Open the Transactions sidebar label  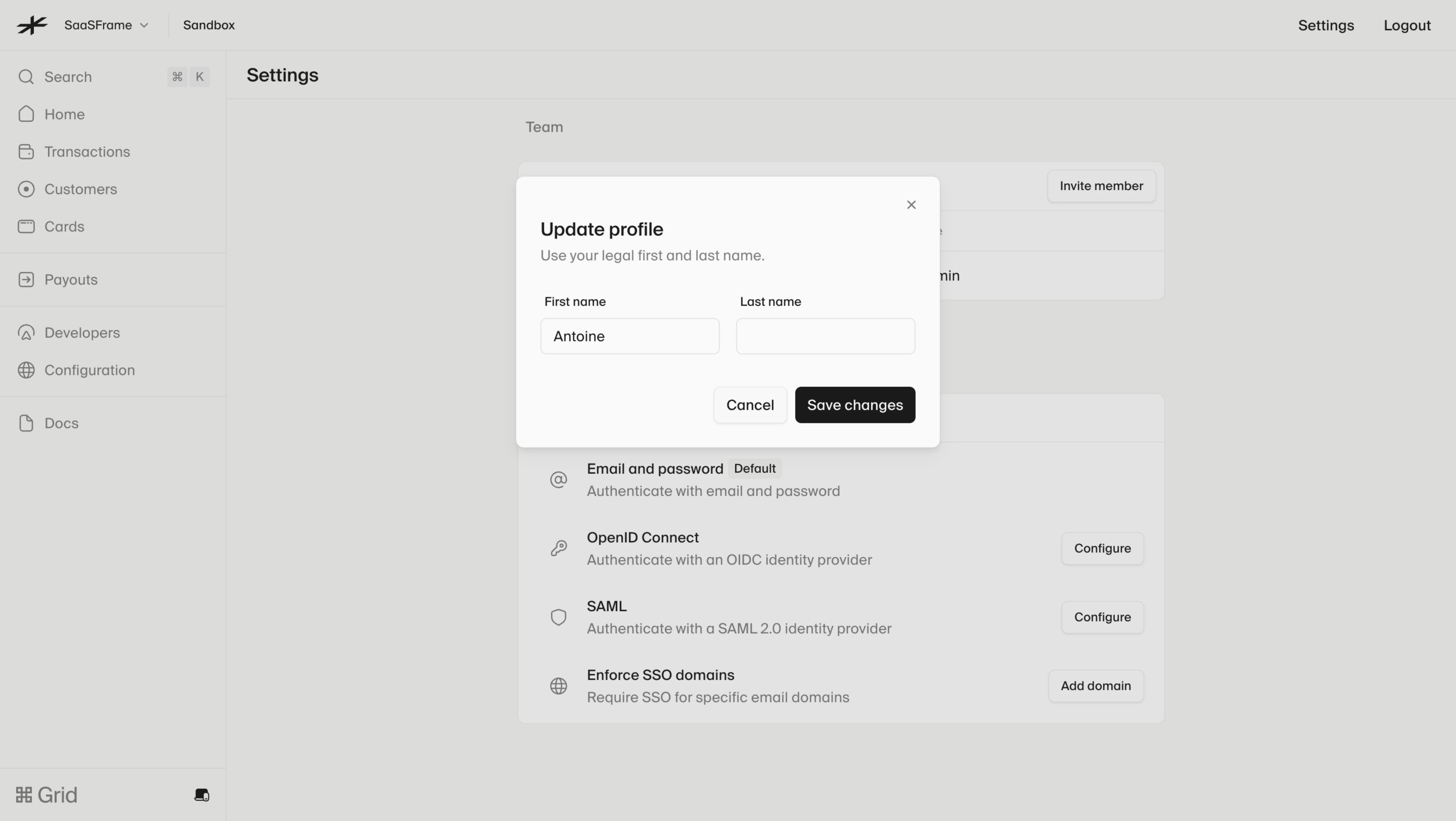[x=87, y=151]
